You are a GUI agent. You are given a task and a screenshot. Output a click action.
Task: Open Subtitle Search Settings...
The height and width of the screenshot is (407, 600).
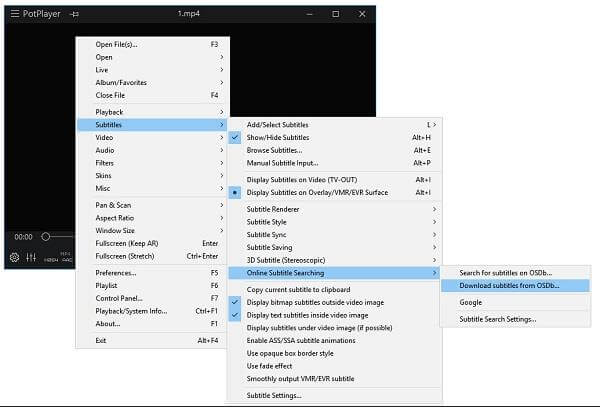coord(515,319)
